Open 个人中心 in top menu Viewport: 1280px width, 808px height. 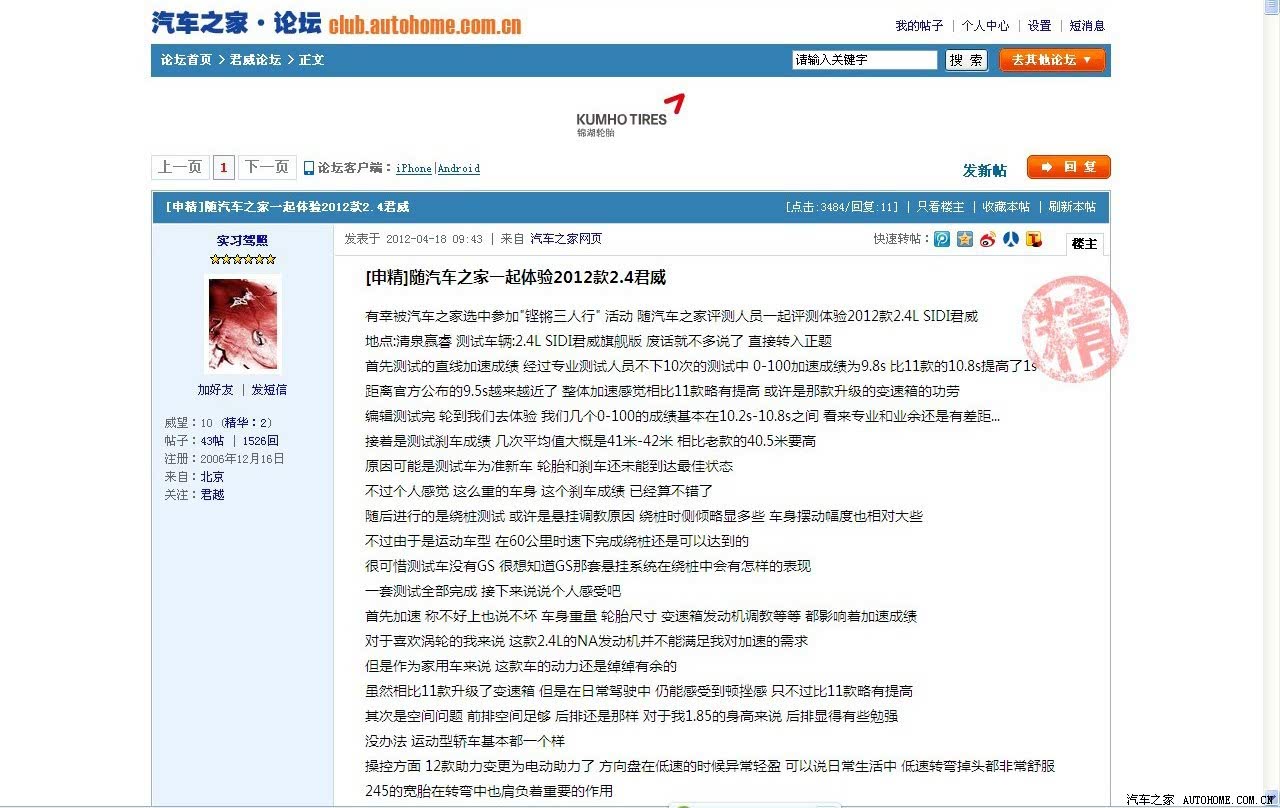(986, 26)
